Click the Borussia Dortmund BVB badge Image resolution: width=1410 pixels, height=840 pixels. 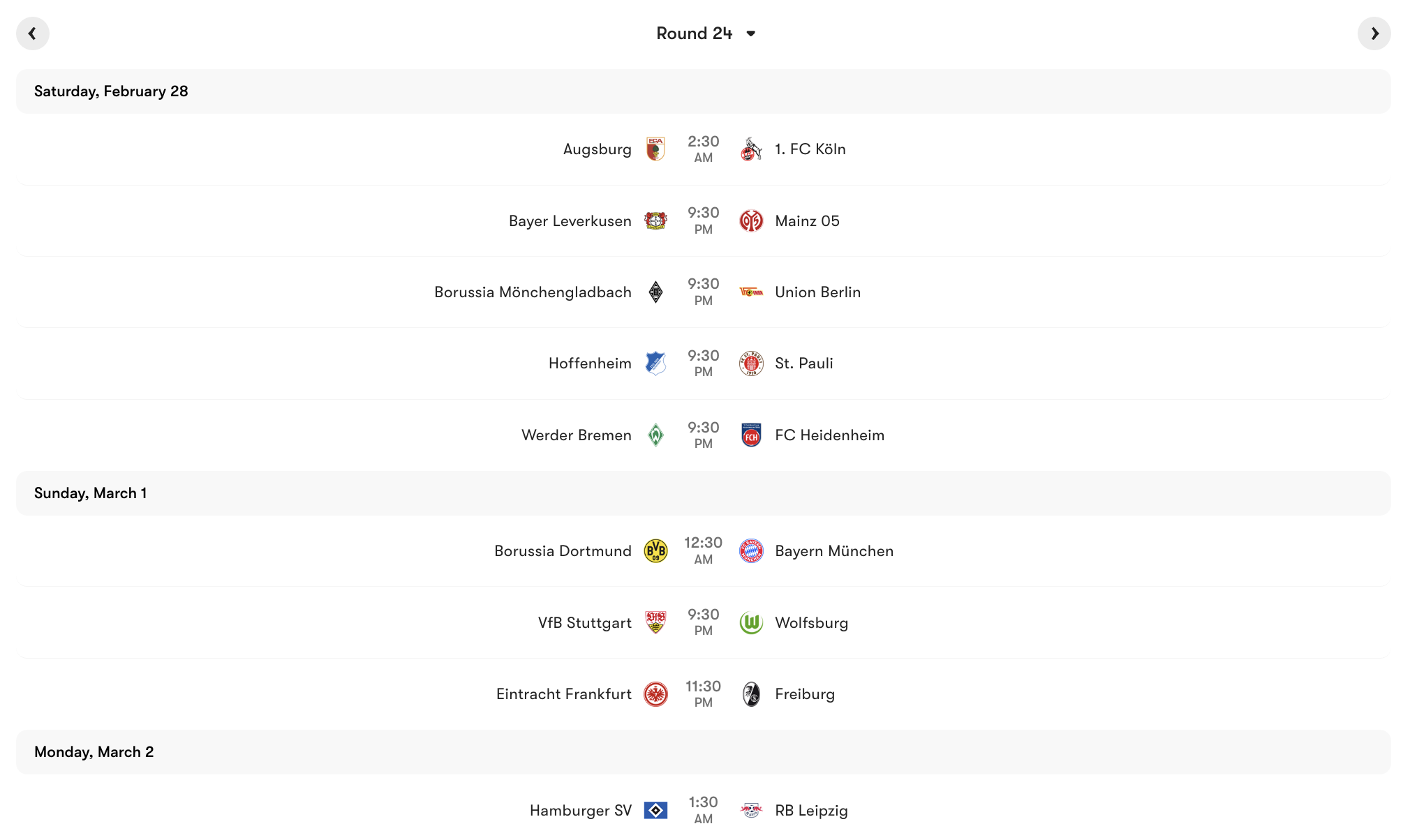click(x=657, y=550)
